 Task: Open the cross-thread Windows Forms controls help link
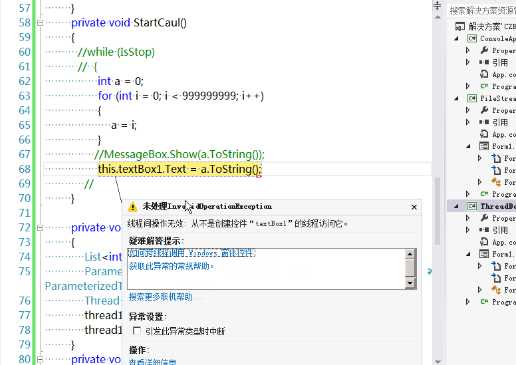192,253
